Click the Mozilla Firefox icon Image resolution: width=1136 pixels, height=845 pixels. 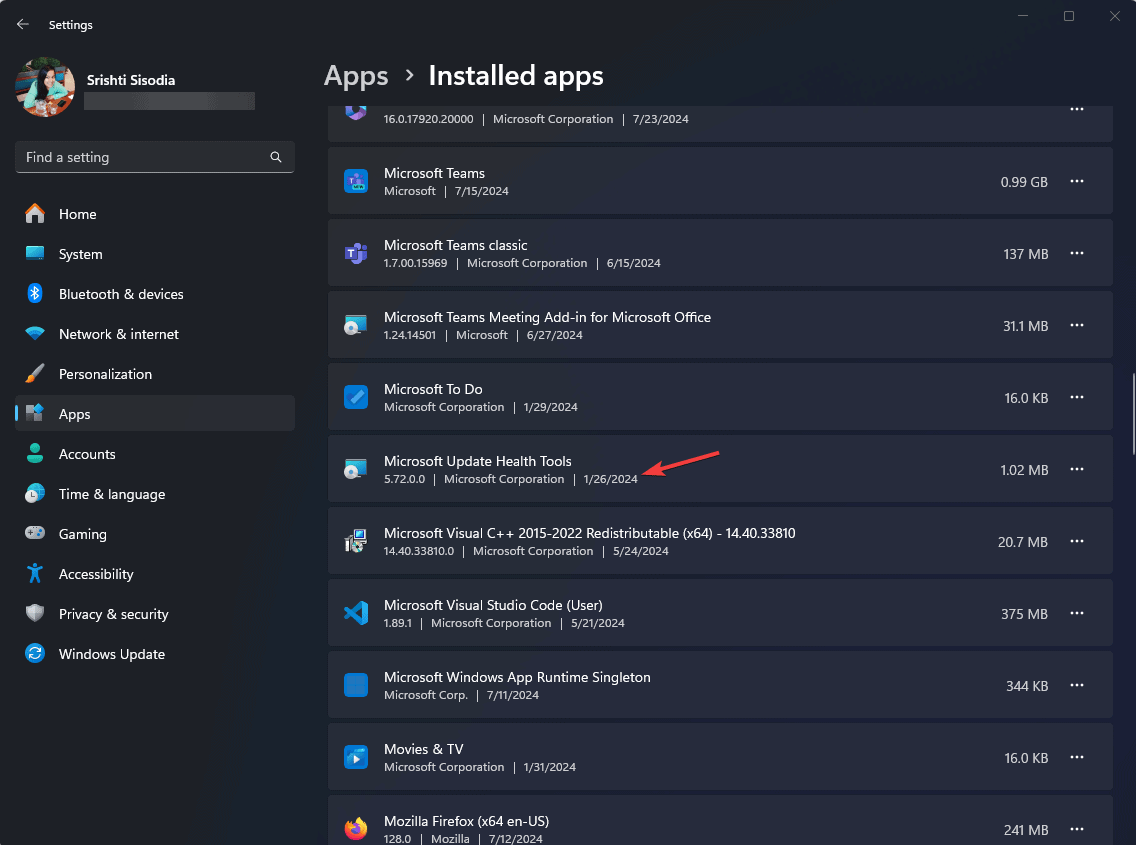tap(356, 828)
